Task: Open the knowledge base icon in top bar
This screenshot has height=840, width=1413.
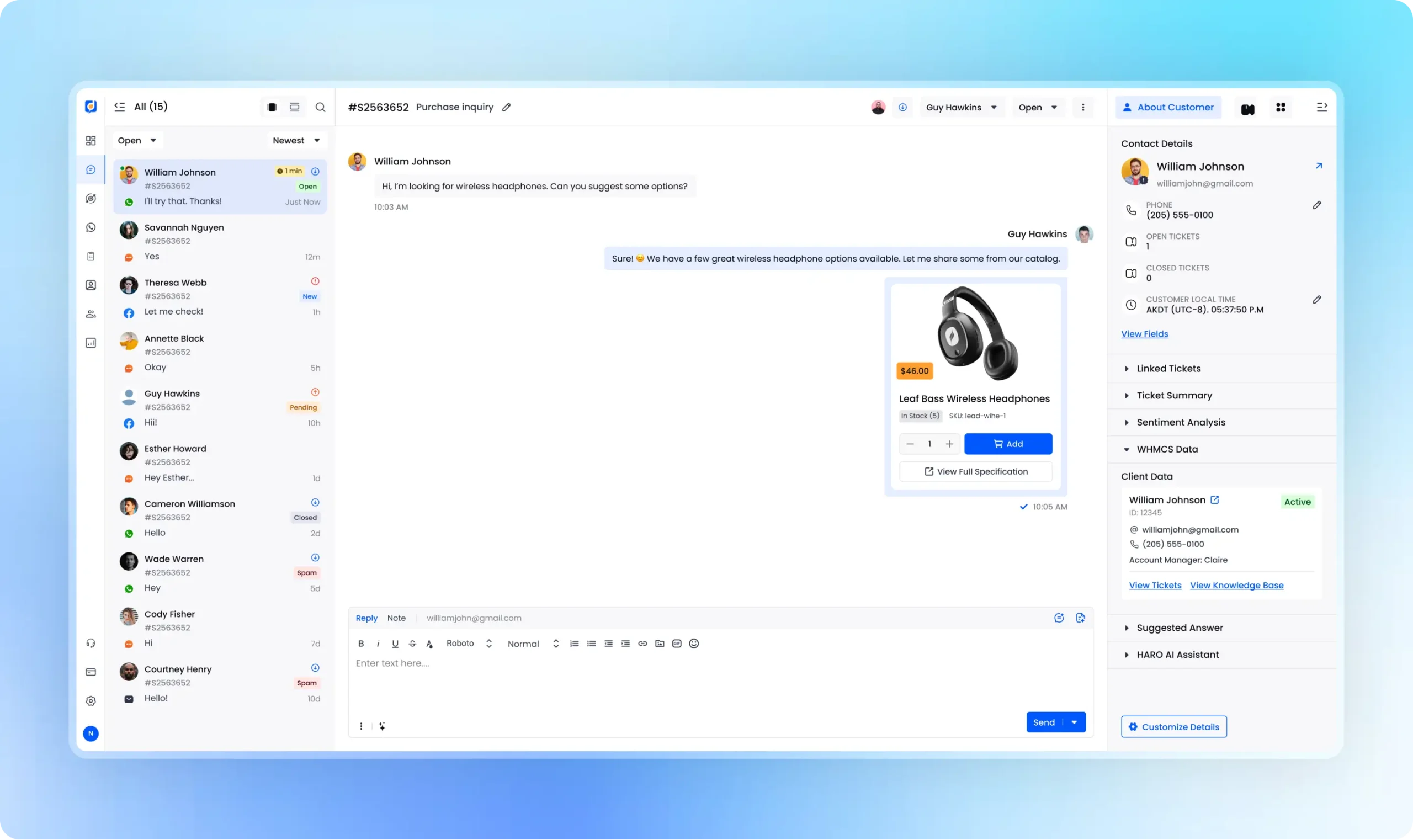Action: pyautogui.click(x=1247, y=107)
